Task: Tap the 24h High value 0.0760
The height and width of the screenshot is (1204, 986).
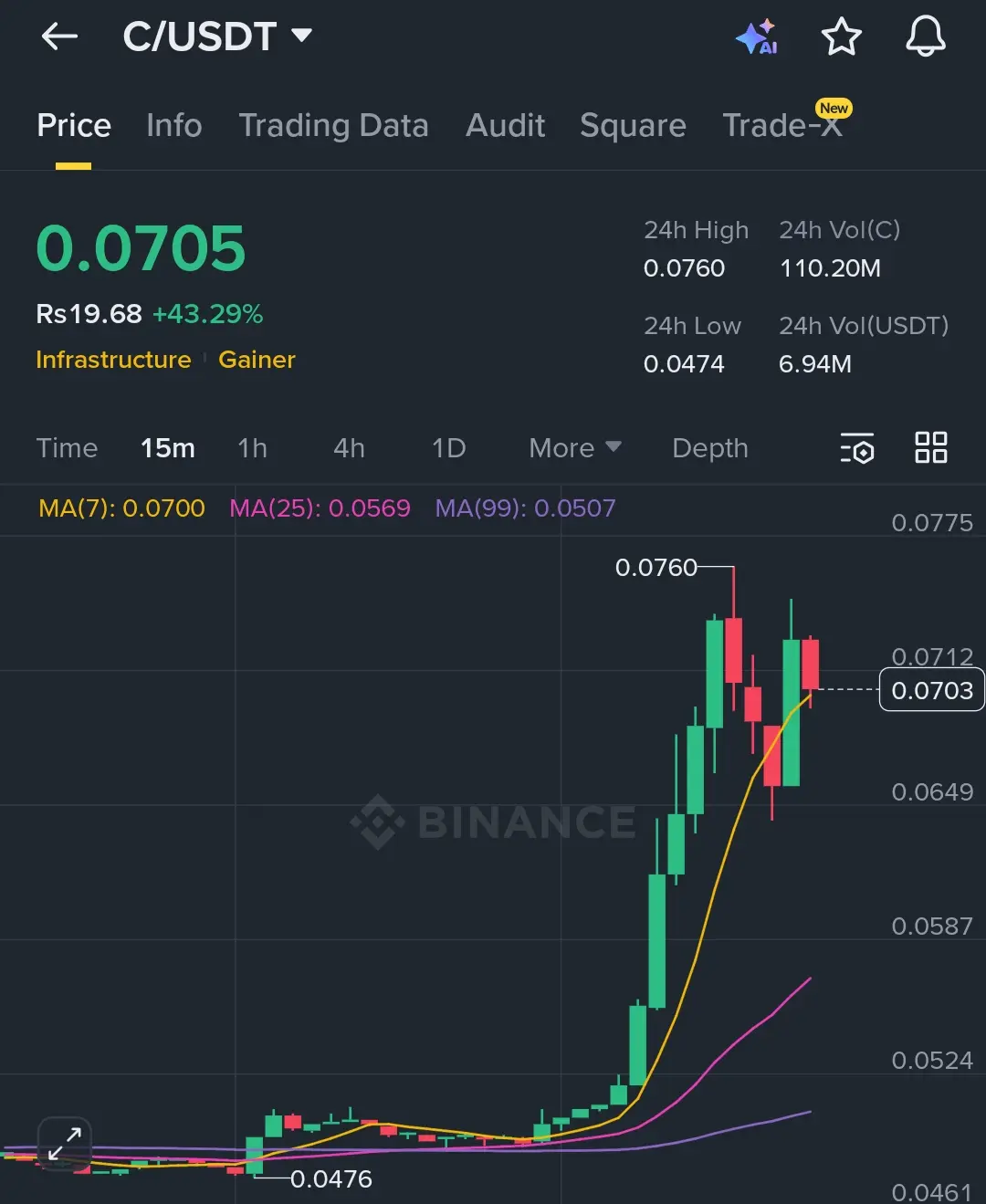Action: coord(684,268)
